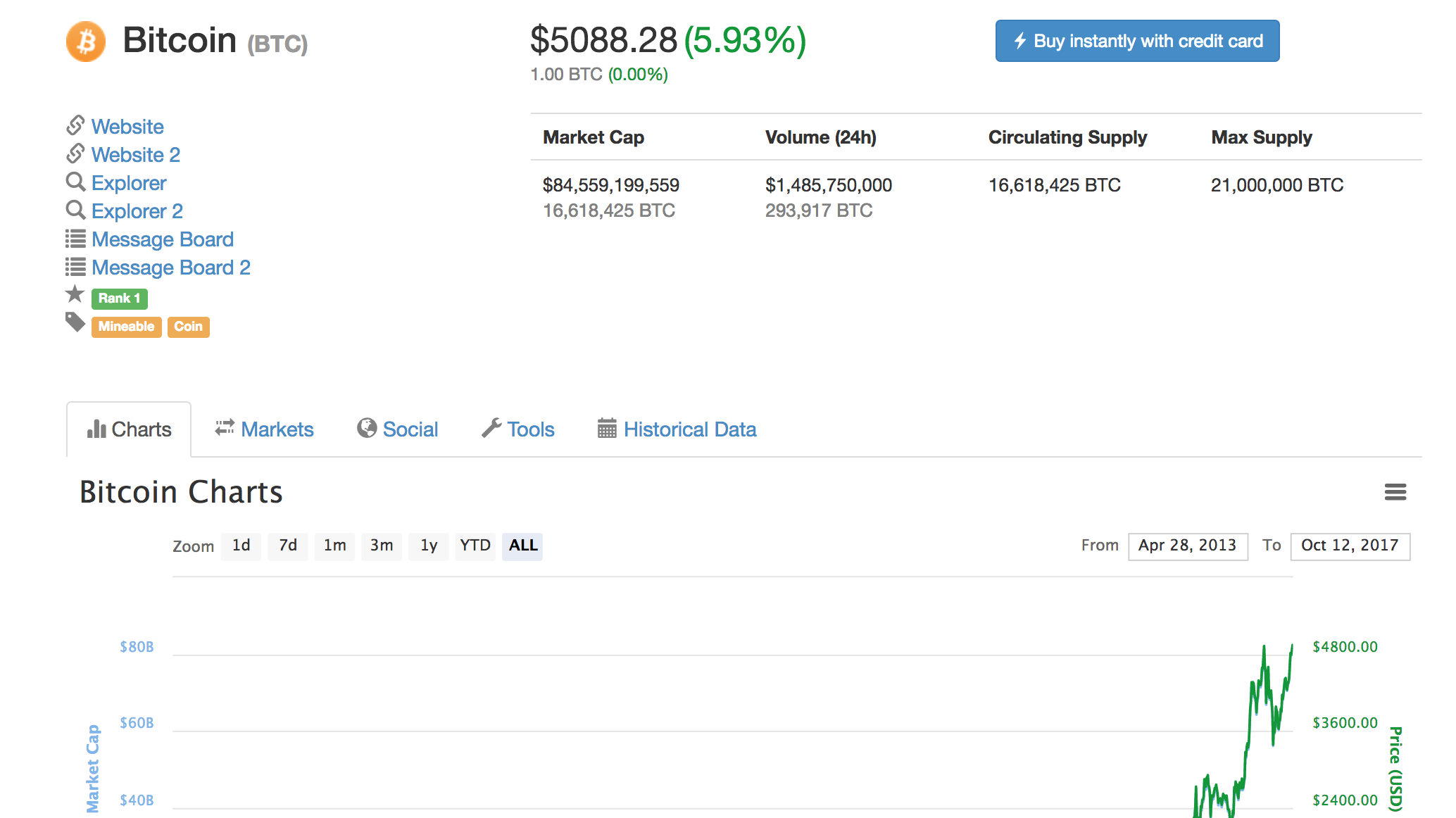Click the 293,917 BTC volume value
Image resolution: width=1456 pixels, height=818 pixels.
[819, 210]
